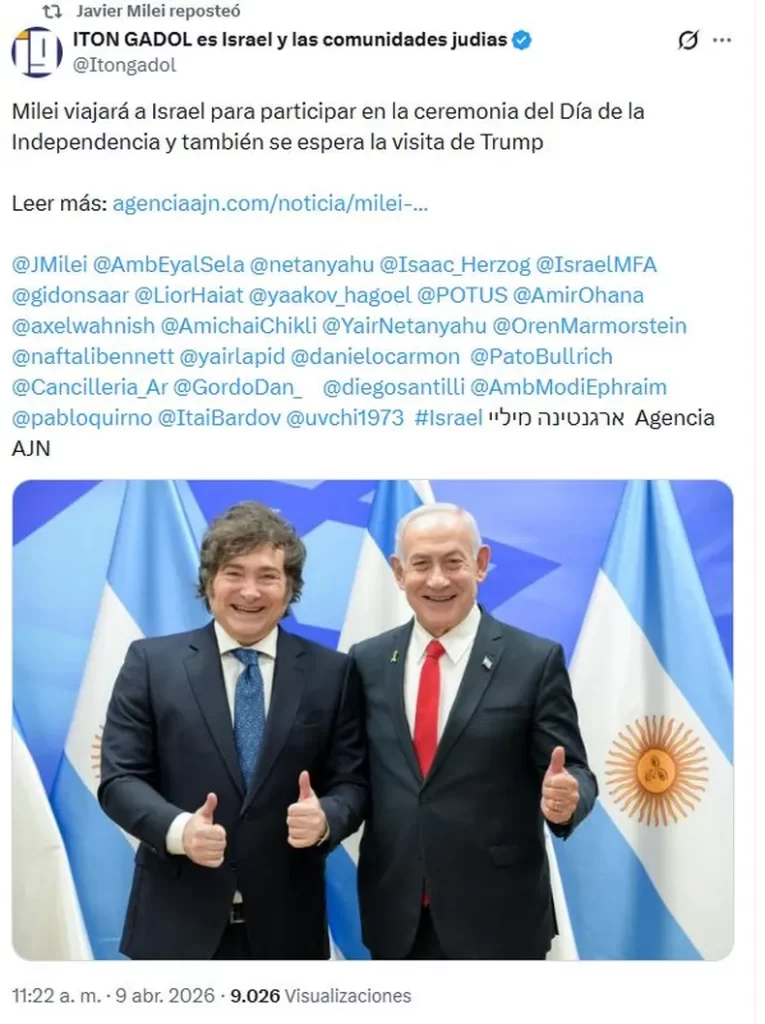Screen dimensions: 765x1024
Task: Click the 11:22 a. m. timestamp
Action: click(56, 996)
